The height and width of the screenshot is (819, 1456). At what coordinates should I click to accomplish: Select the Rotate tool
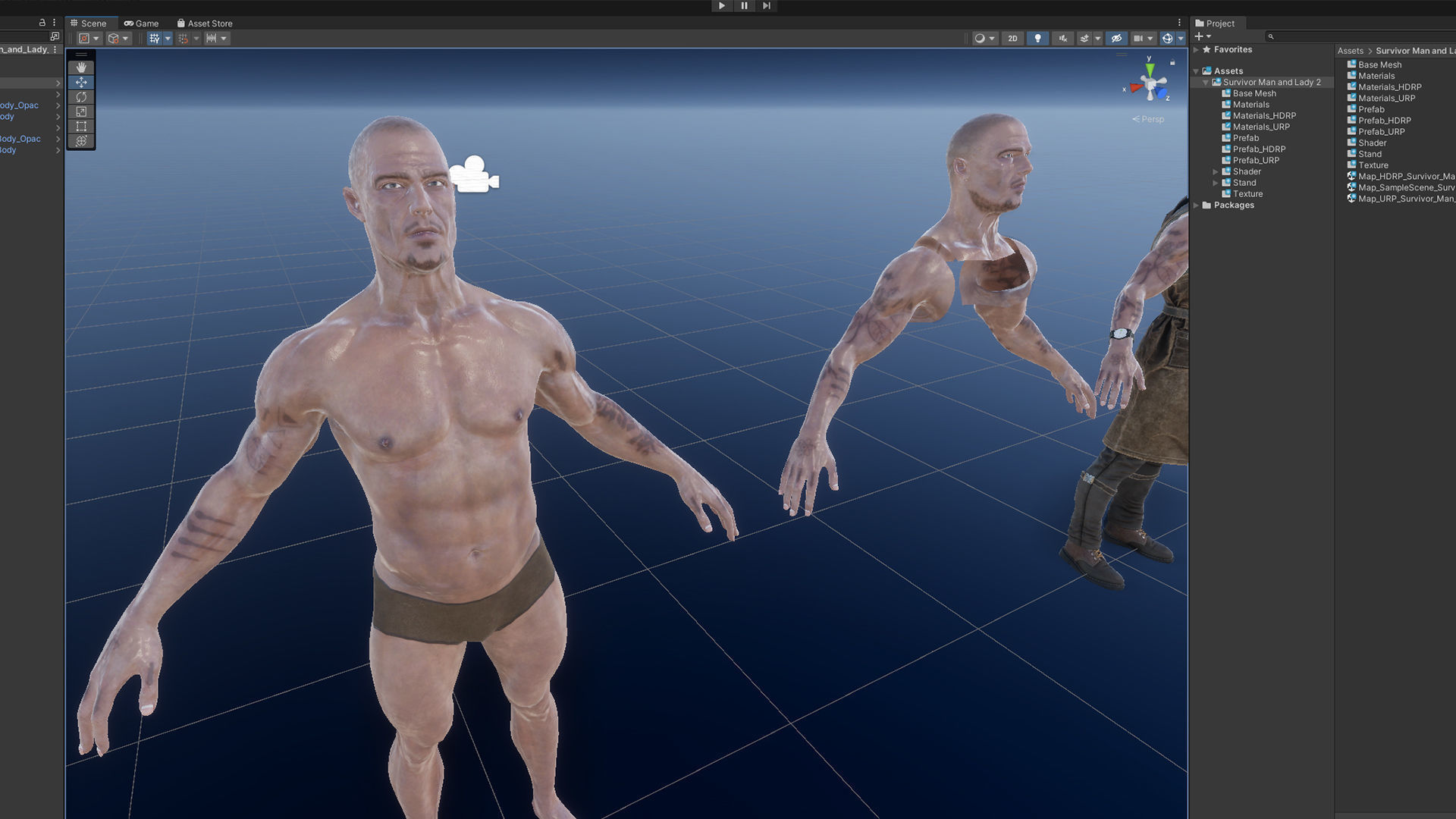81,97
